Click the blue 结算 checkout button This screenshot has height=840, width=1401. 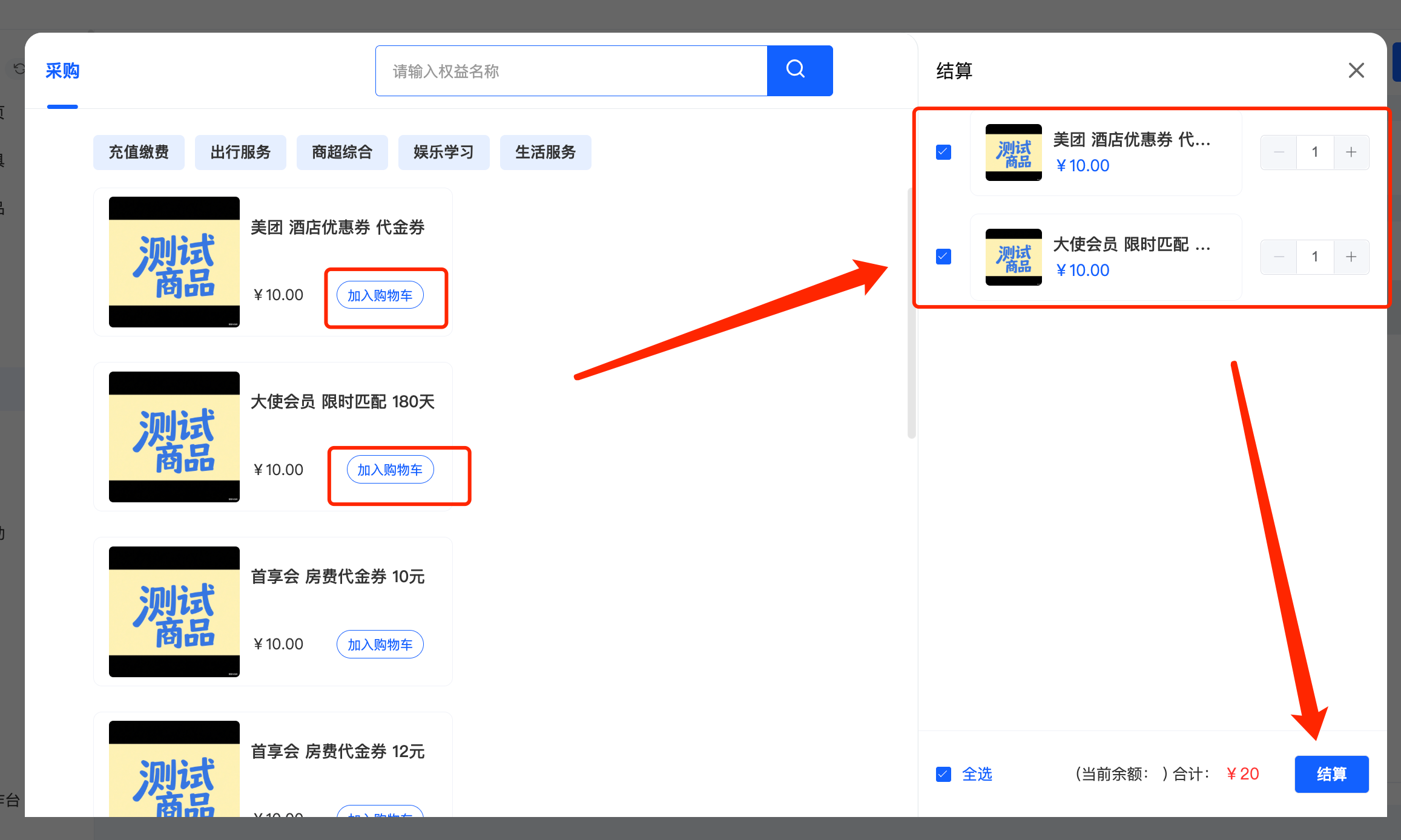1331,774
